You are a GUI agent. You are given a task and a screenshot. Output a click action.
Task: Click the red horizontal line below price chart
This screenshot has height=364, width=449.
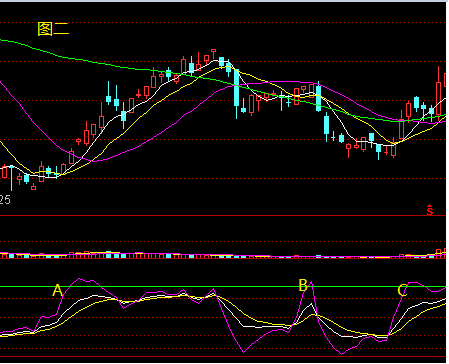tap(223, 216)
